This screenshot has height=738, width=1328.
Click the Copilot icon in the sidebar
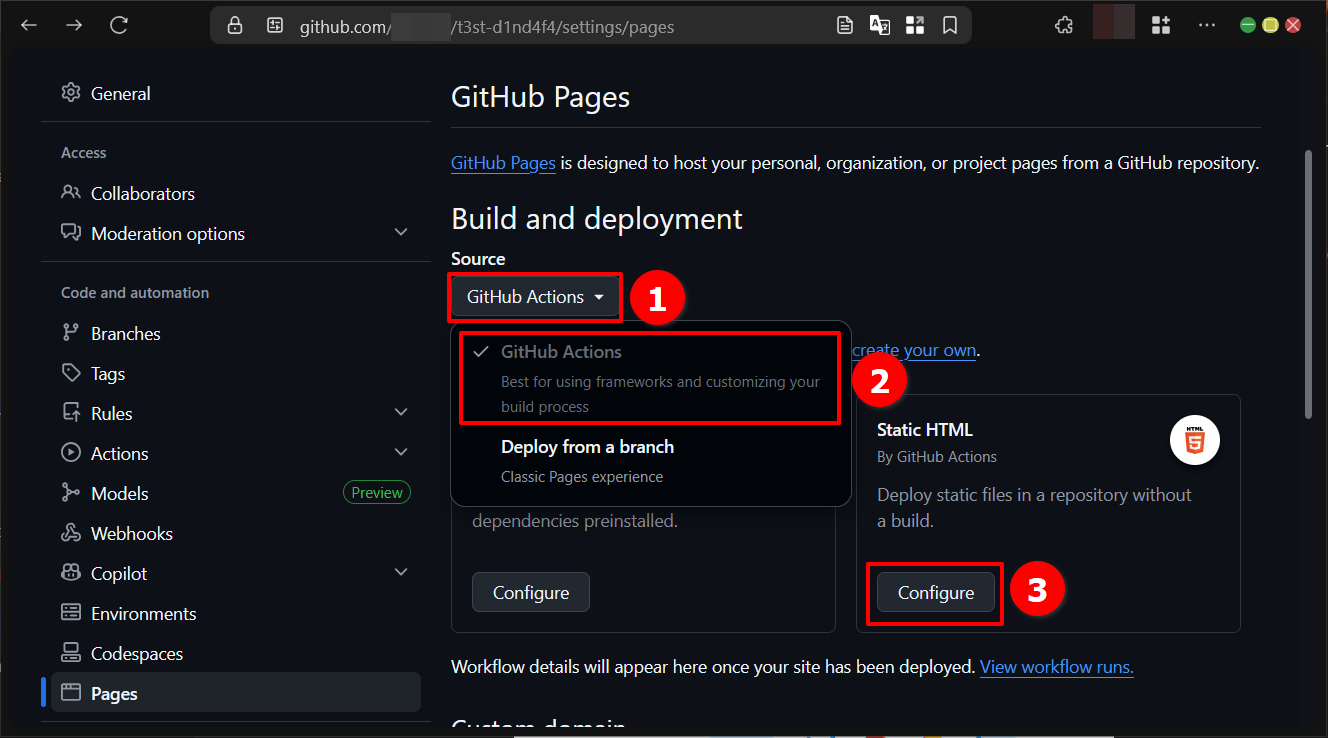pos(71,573)
